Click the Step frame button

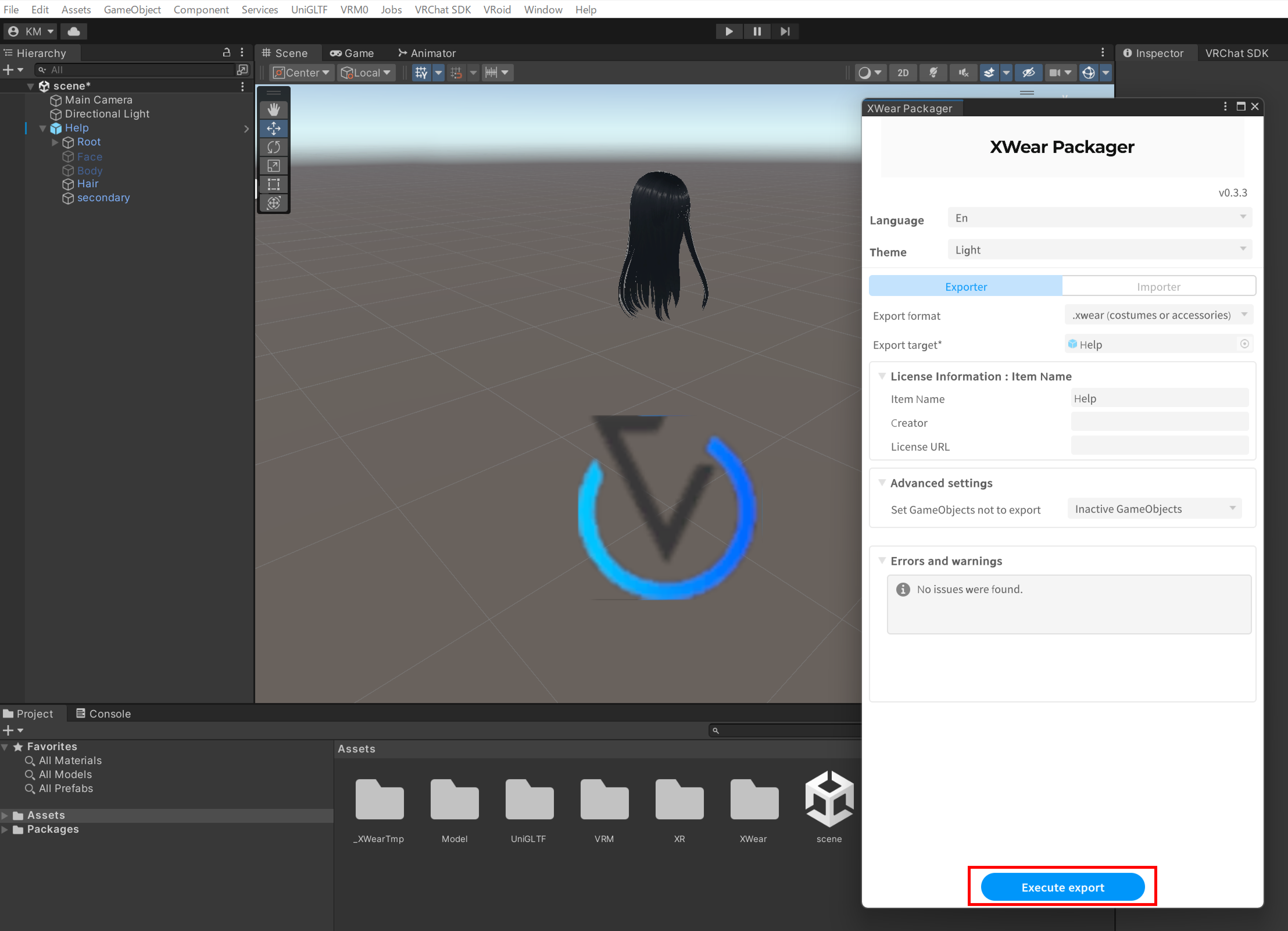[x=785, y=31]
